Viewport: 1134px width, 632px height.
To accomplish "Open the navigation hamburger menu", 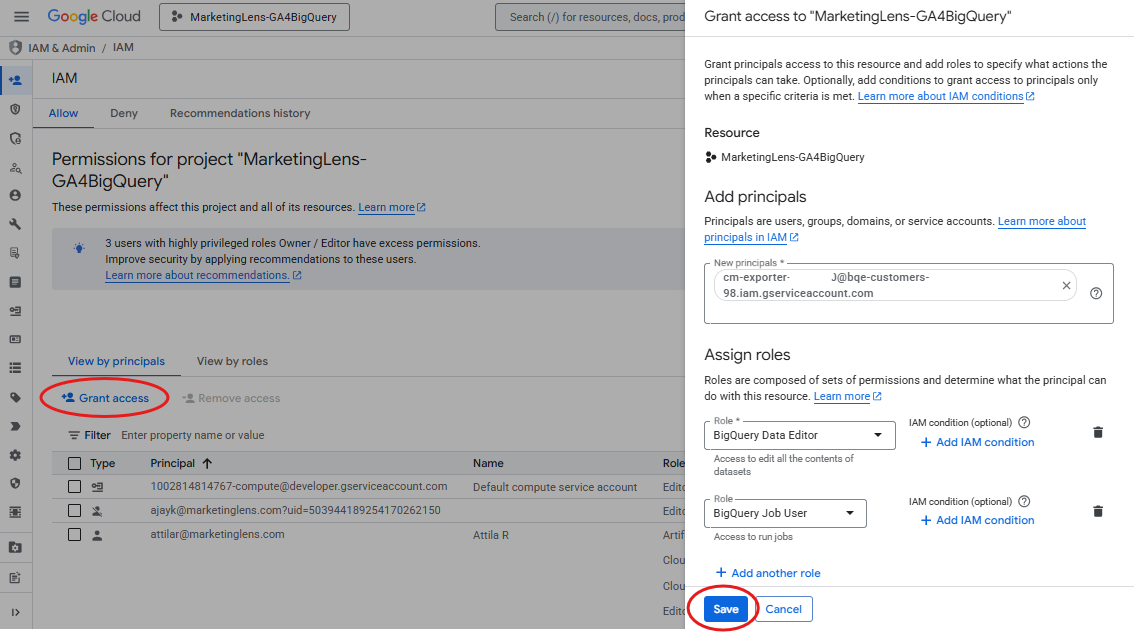I will (21, 15).
